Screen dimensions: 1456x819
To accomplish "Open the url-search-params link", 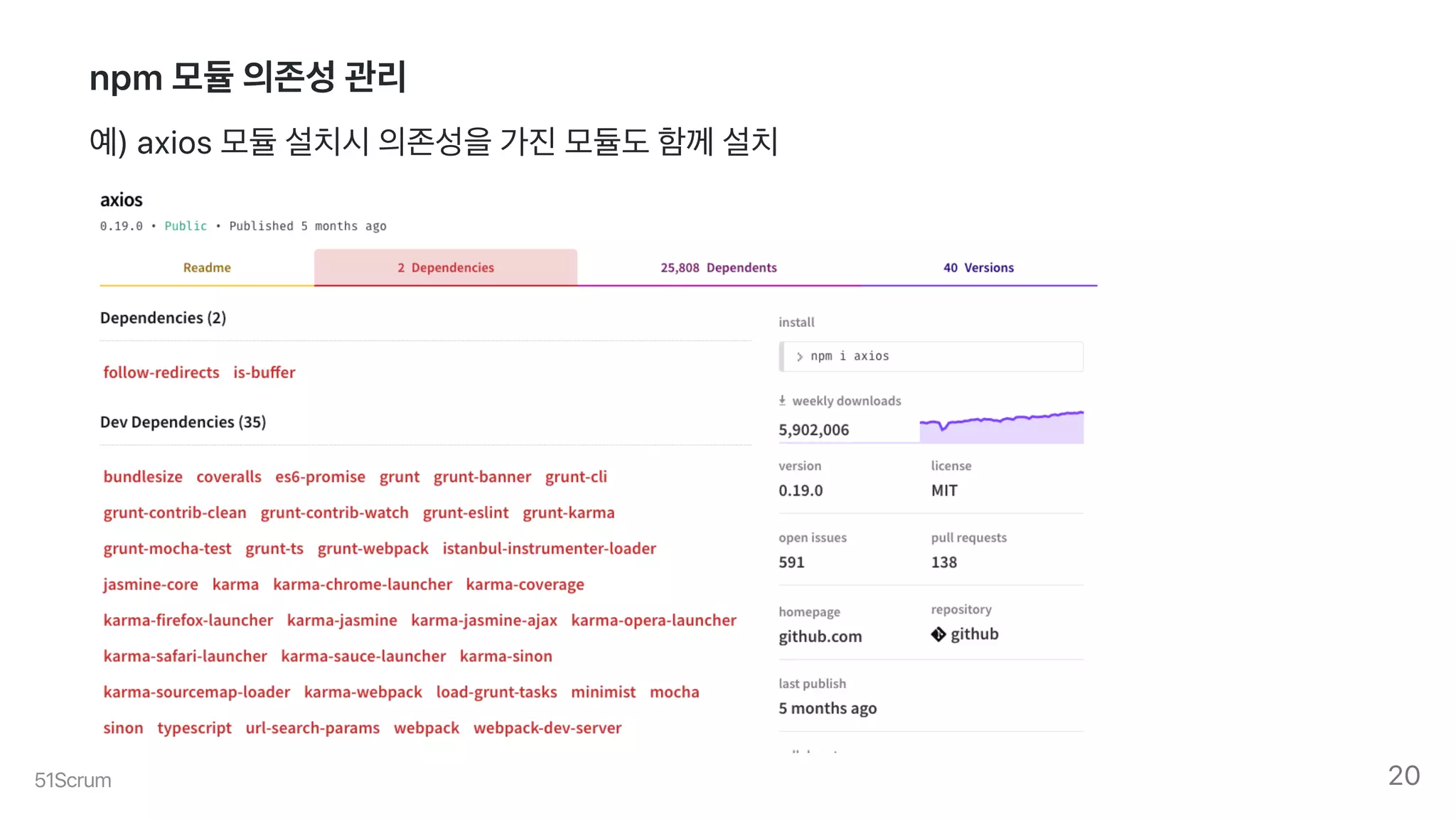I will pos(313,728).
